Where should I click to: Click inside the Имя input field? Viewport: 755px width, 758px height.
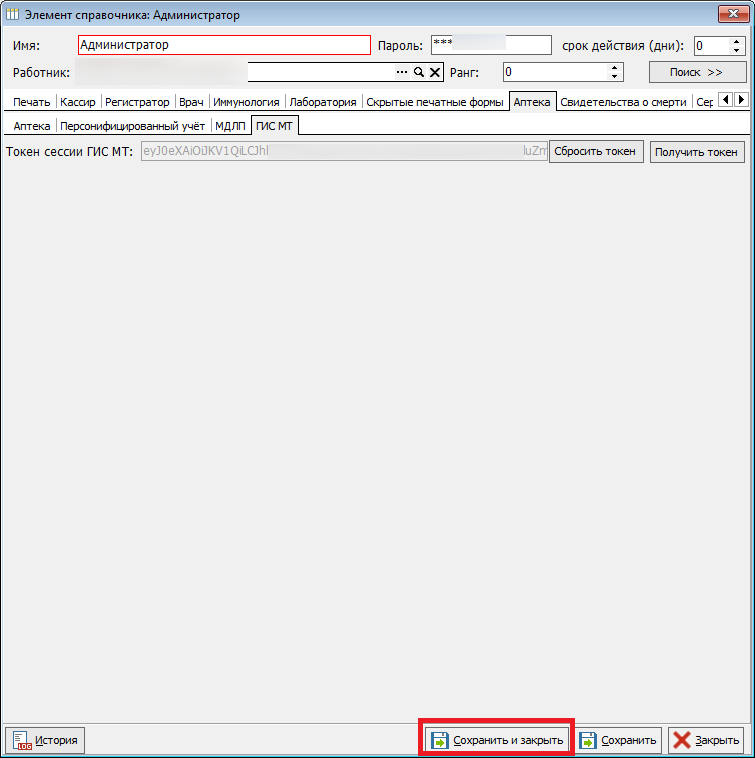click(x=224, y=45)
